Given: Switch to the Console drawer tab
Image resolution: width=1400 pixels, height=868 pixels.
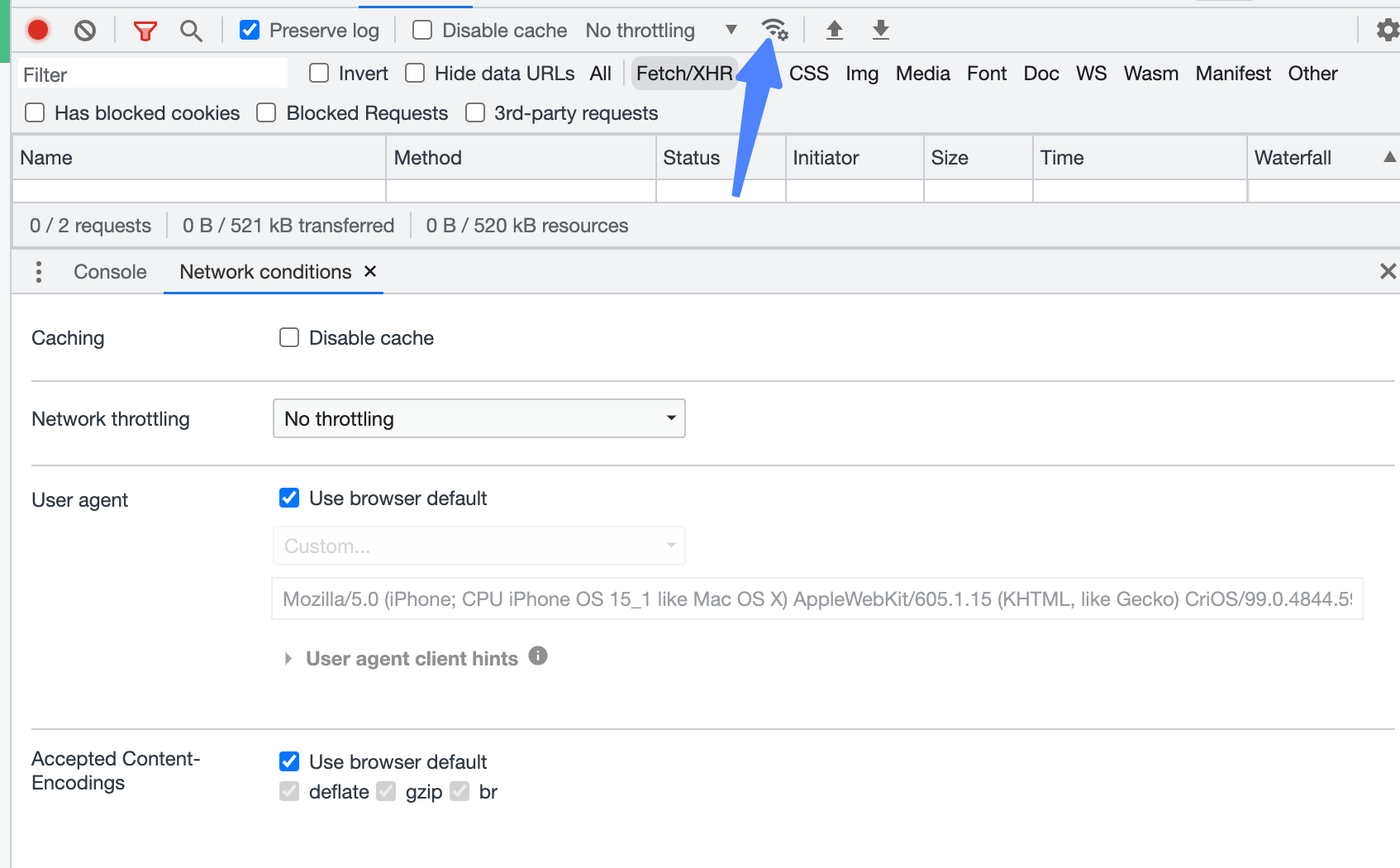Looking at the screenshot, I should coord(110,272).
